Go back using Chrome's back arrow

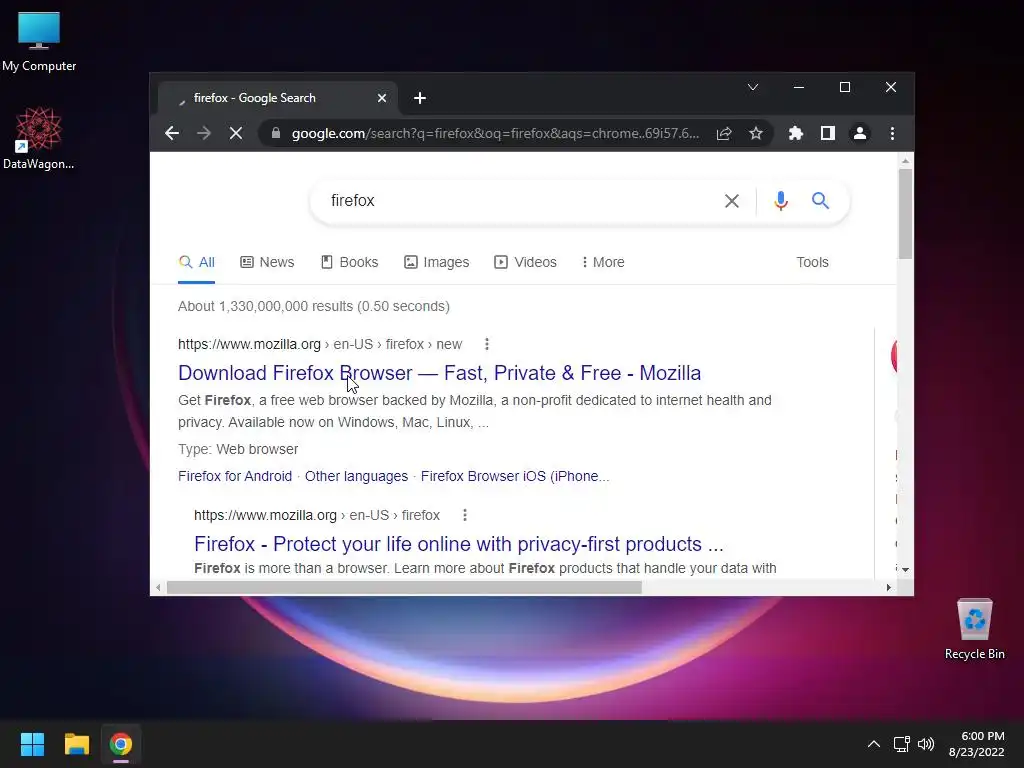[172, 133]
